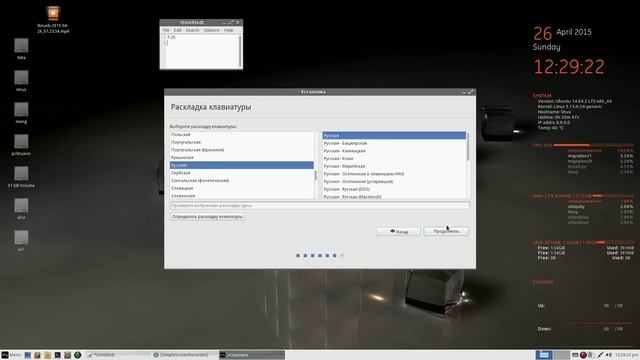The height and width of the screenshot is (360, 640).
Task: Click the Untitled editor's vertical scrollbar
Action: [x=240, y=51]
